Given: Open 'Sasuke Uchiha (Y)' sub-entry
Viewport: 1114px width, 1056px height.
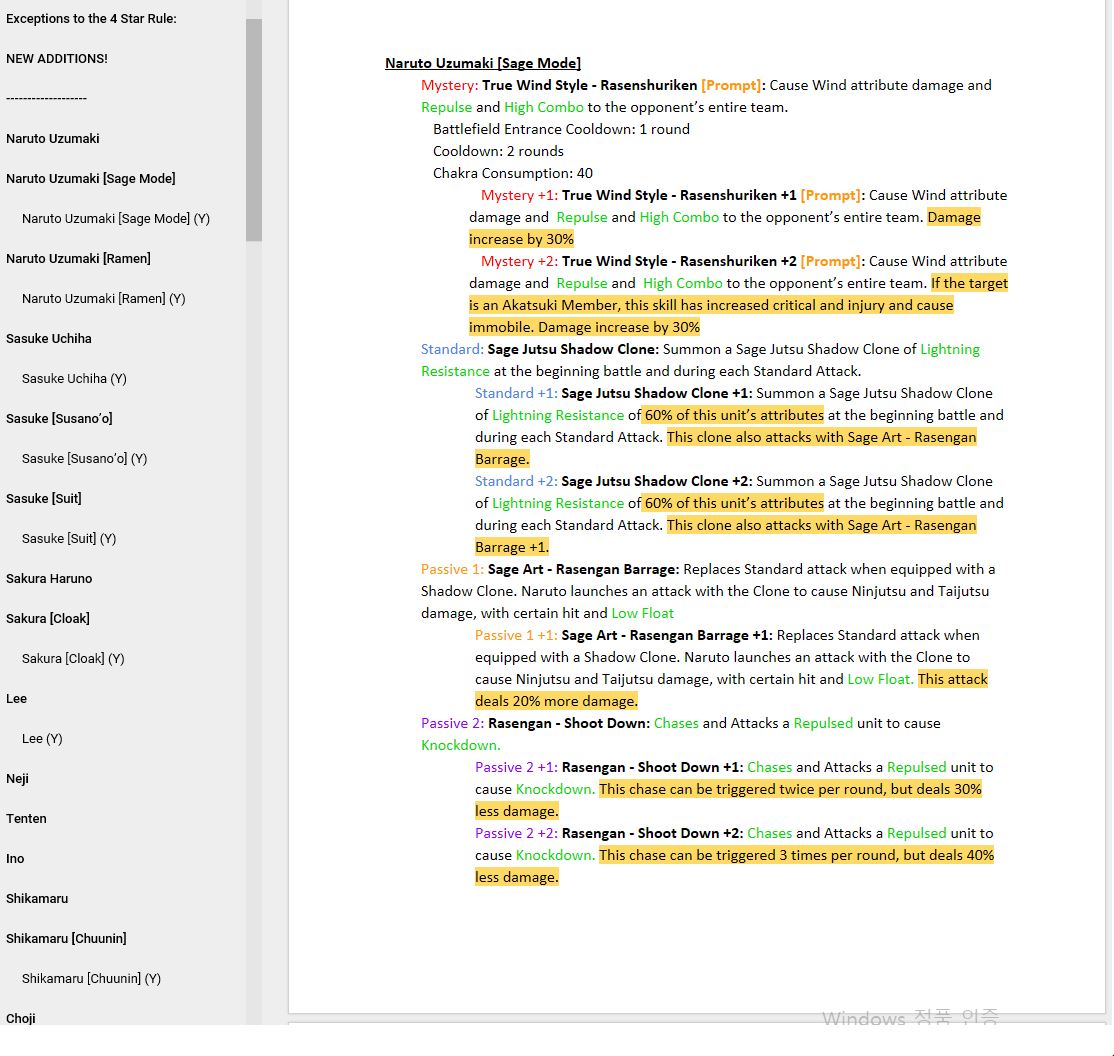Looking at the screenshot, I should (74, 379).
